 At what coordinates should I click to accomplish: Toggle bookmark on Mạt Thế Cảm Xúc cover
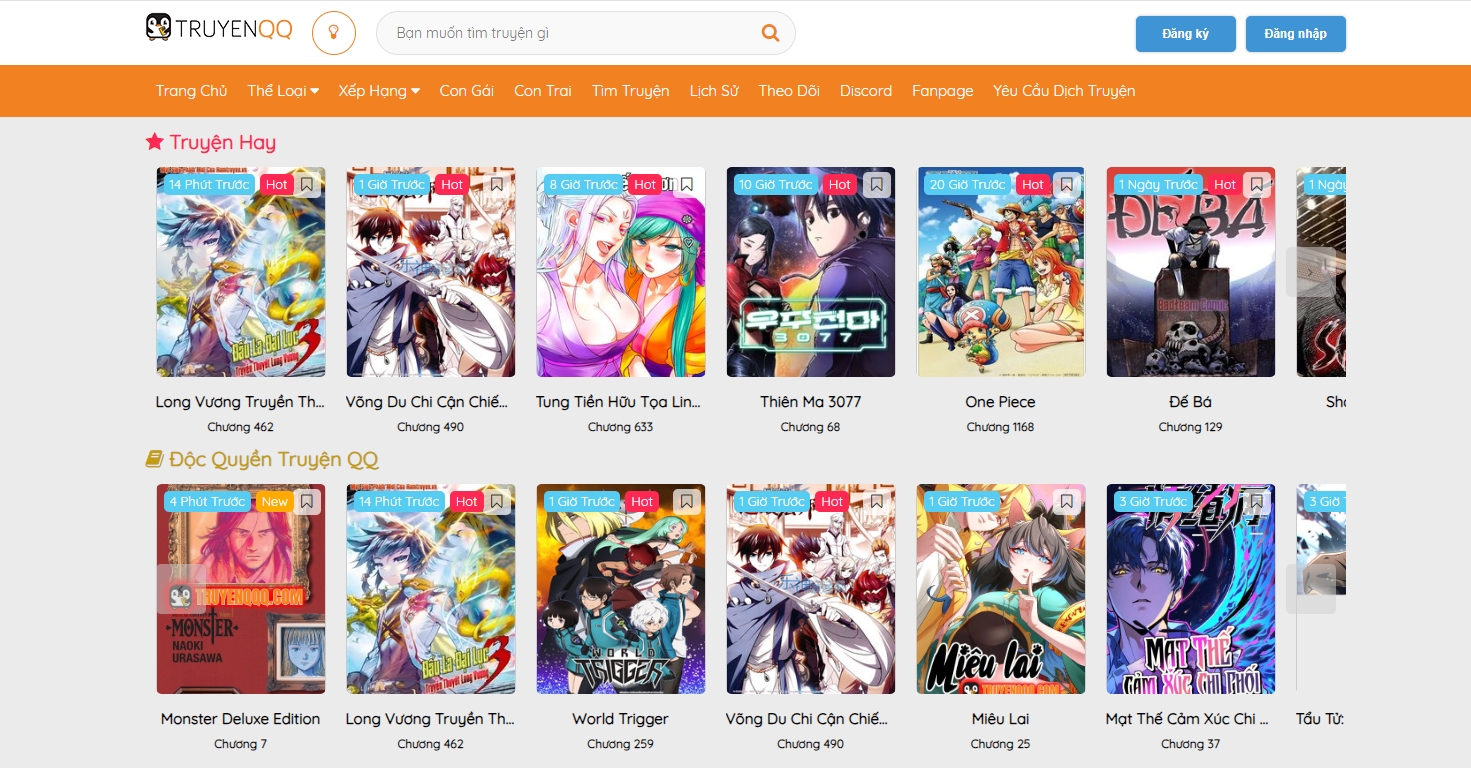pyautogui.click(x=1257, y=502)
